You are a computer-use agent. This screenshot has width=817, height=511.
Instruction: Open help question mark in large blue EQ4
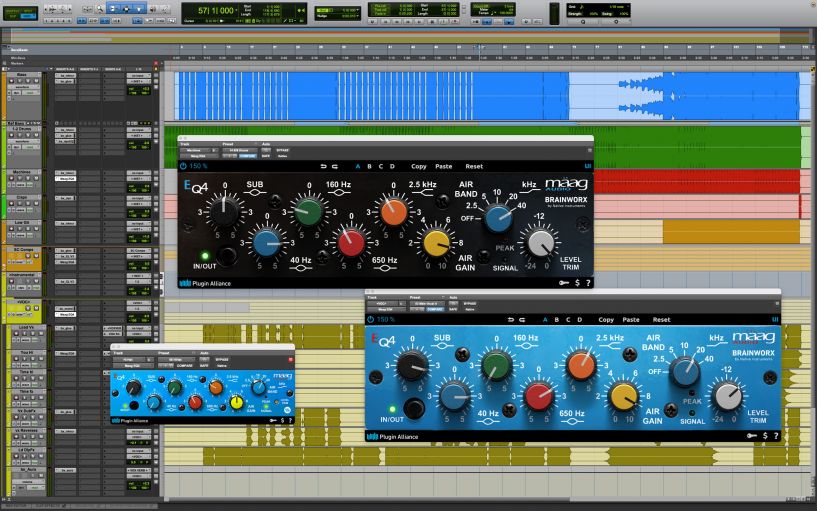point(776,435)
